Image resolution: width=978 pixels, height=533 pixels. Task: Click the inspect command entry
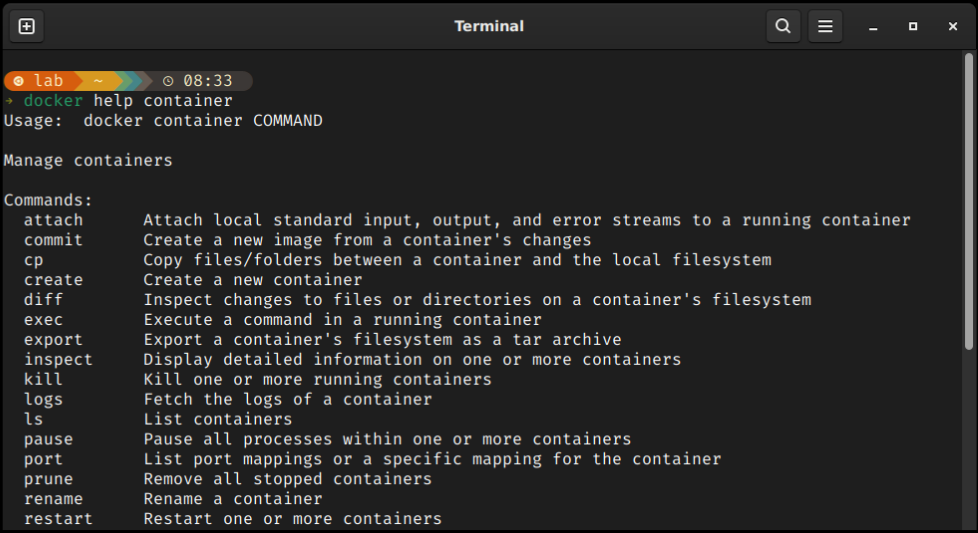[x=58, y=360]
